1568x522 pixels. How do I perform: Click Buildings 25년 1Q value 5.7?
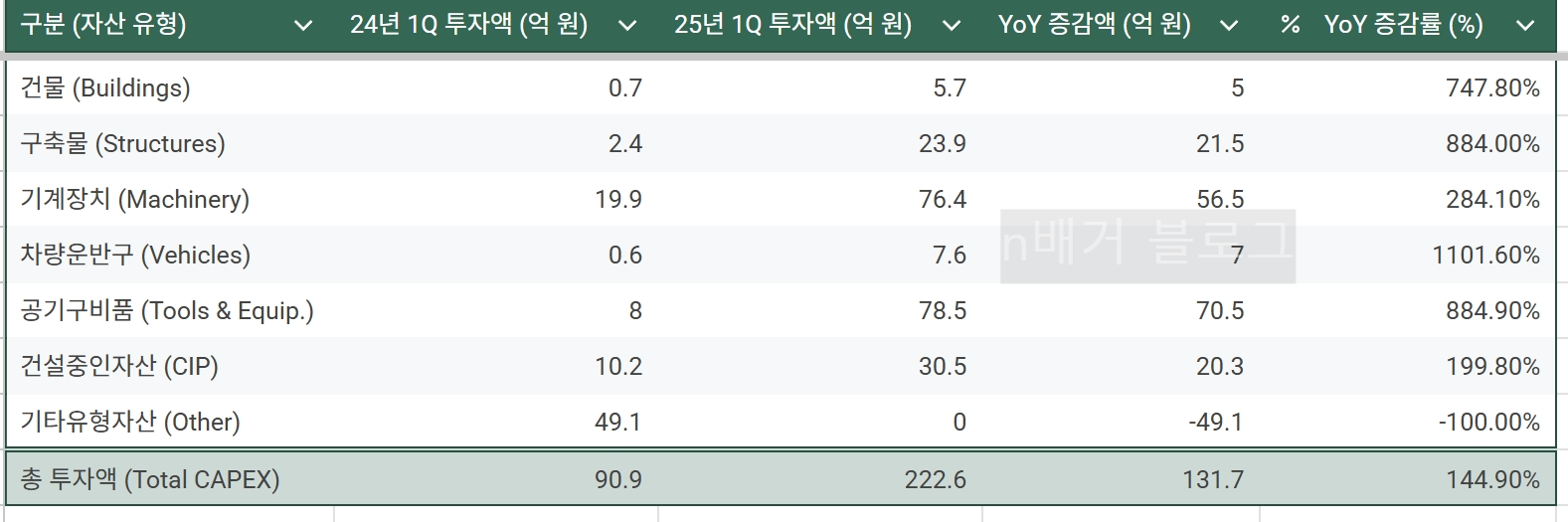(x=950, y=87)
